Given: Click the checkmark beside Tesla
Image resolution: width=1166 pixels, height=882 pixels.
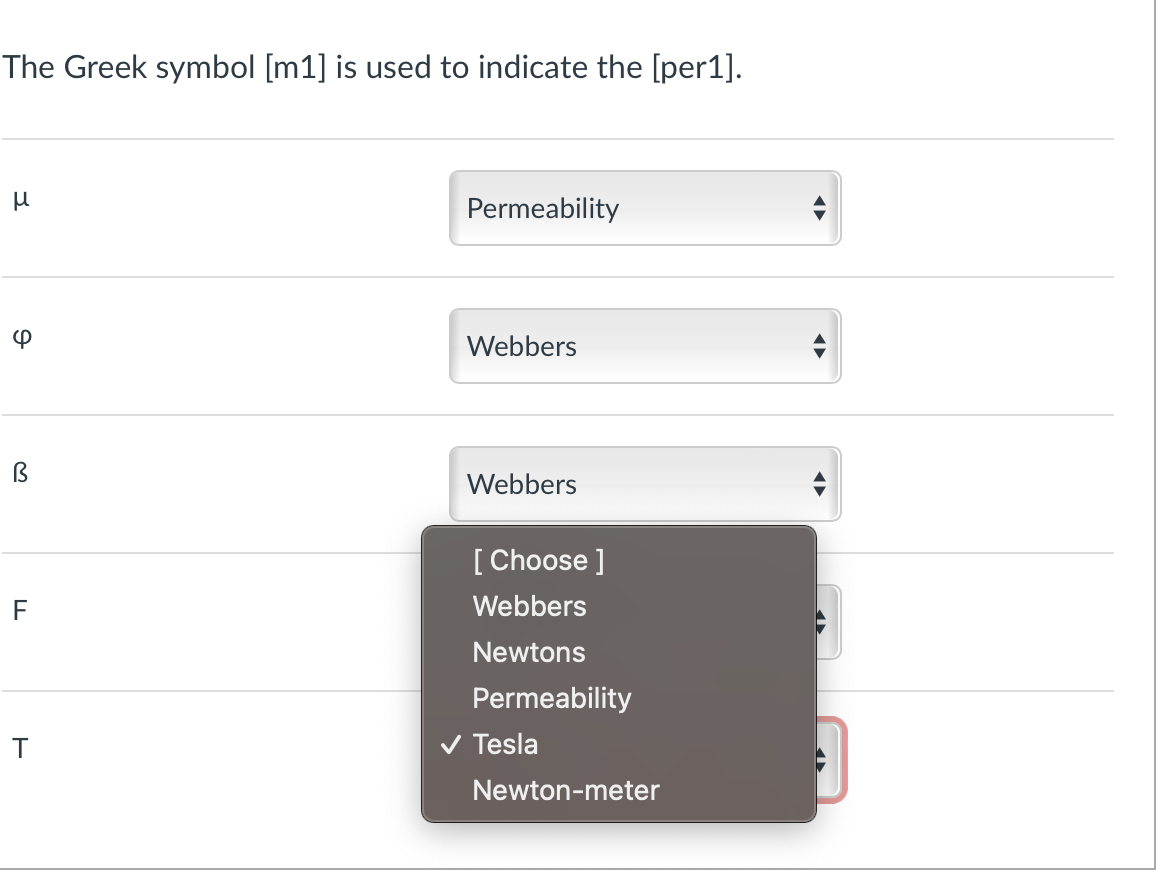Looking at the screenshot, I should 451,744.
